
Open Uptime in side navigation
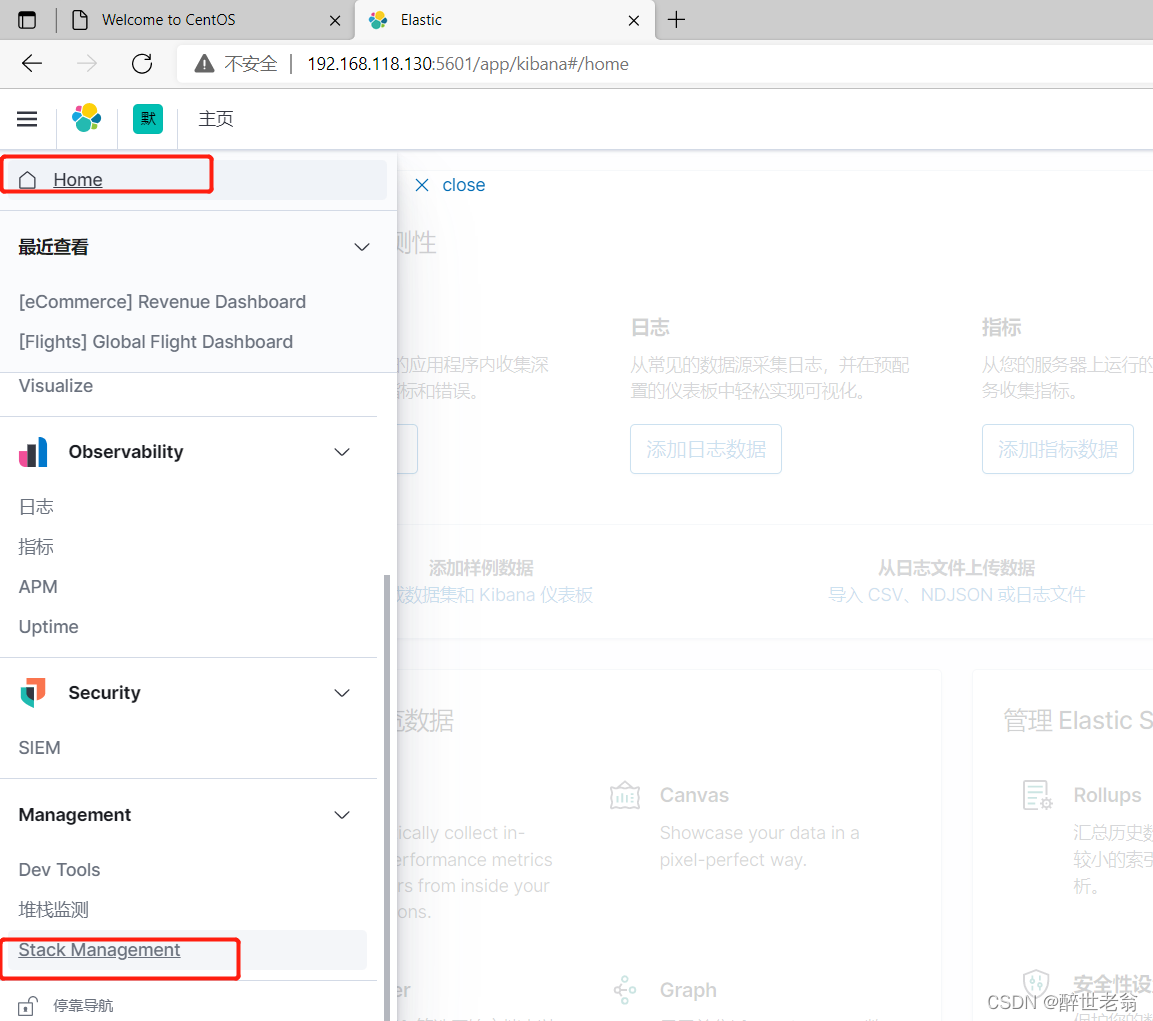tap(49, 627)
